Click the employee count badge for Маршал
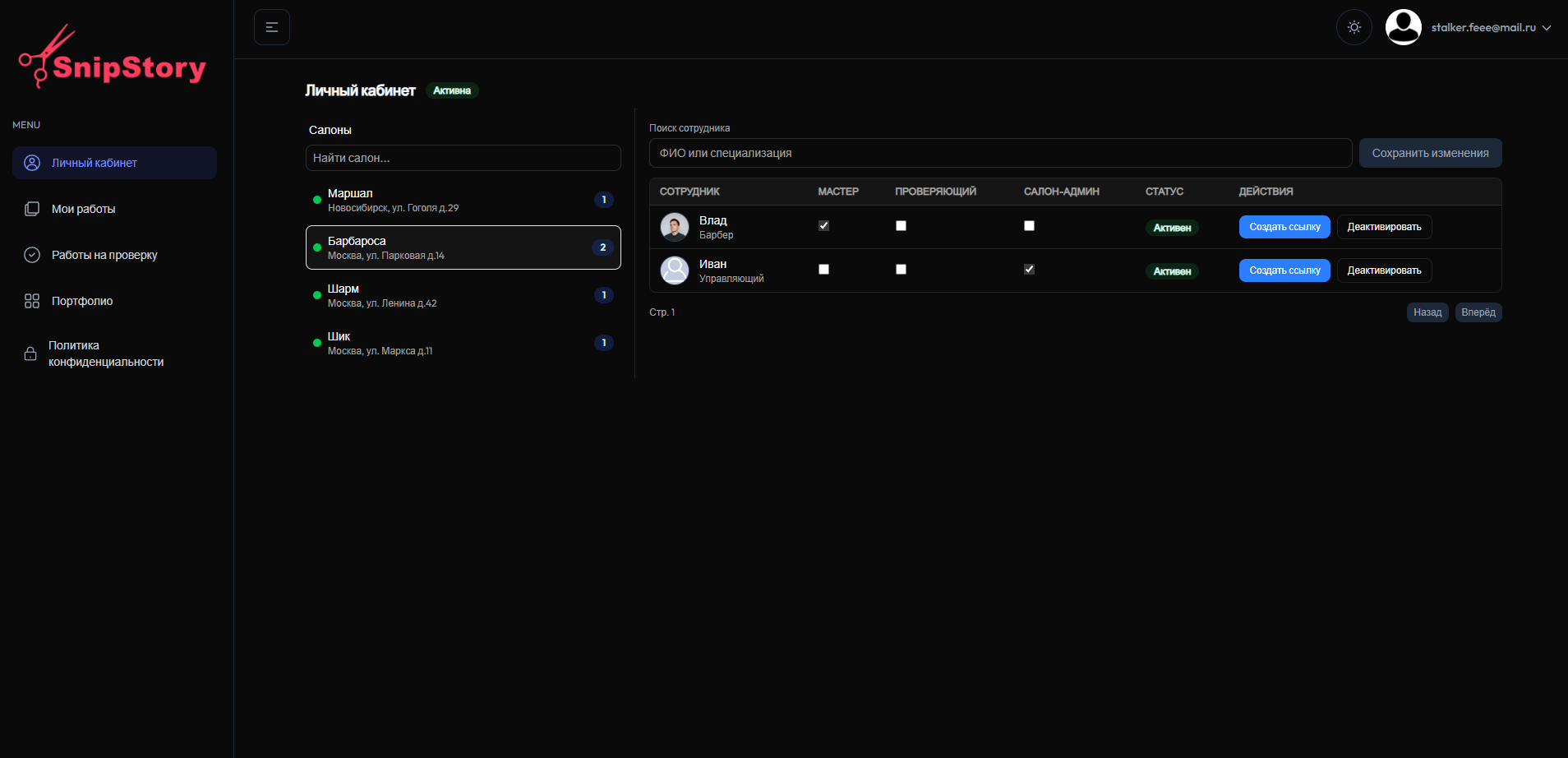Image resolution: width=1568 pixels, height=758 pixels. point(604,200)
